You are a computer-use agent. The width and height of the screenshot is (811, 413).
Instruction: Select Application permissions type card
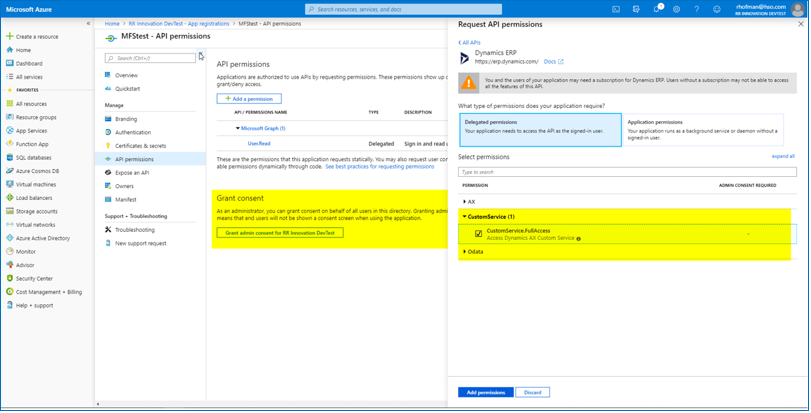[703, 130]
